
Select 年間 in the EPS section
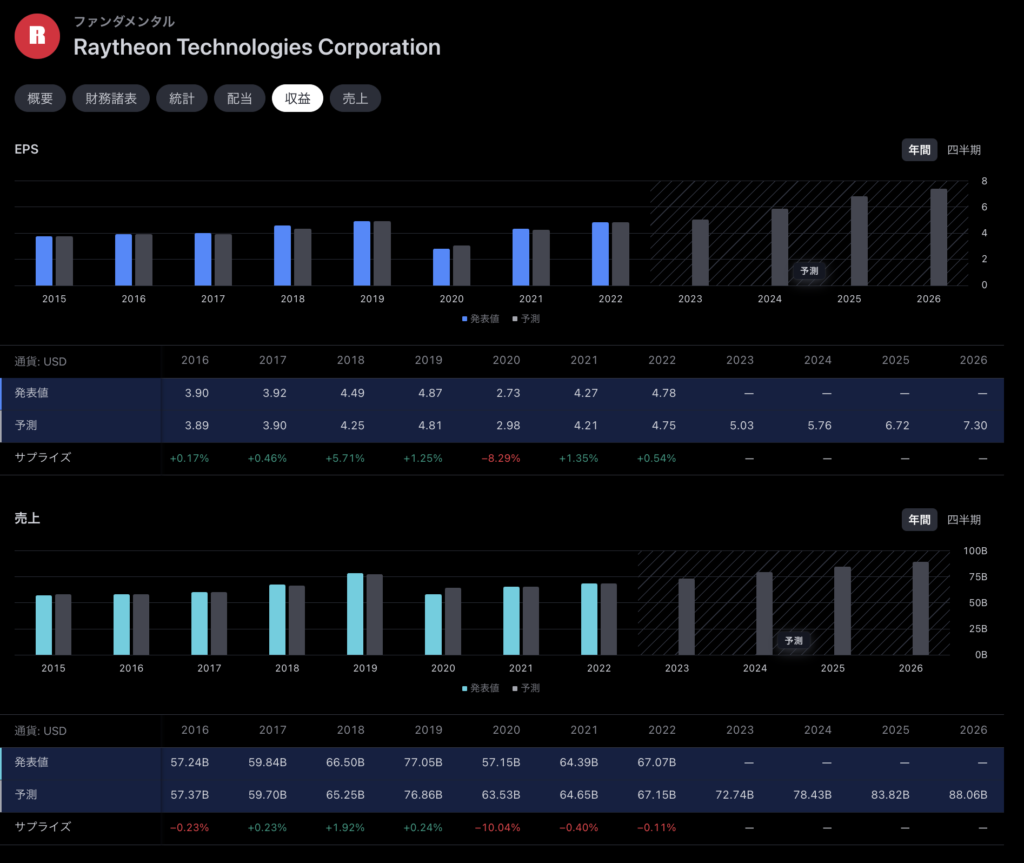point(920,150)
